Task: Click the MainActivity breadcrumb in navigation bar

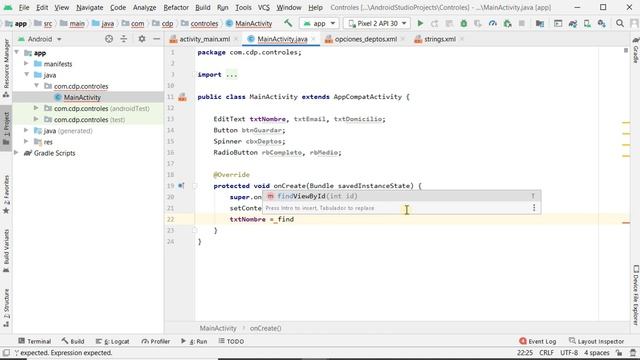Action: pos(249,23)
